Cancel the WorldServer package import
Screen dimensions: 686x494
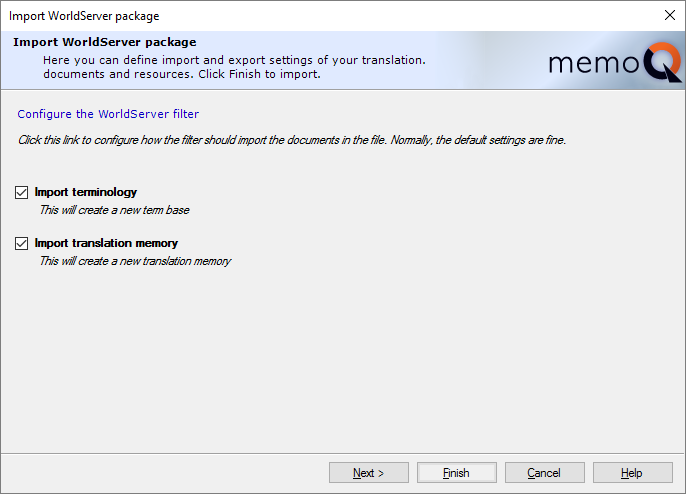pyautogui.click(x=544, y=473)
